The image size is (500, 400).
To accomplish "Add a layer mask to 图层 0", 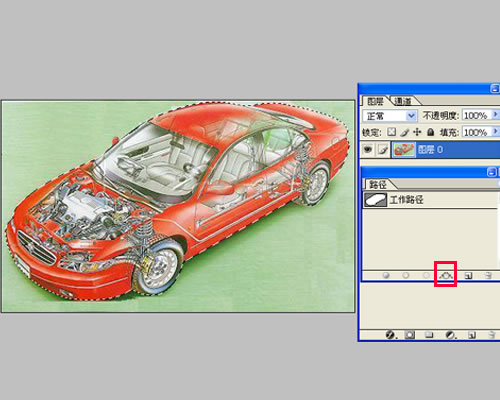I will tap(410, 335).
